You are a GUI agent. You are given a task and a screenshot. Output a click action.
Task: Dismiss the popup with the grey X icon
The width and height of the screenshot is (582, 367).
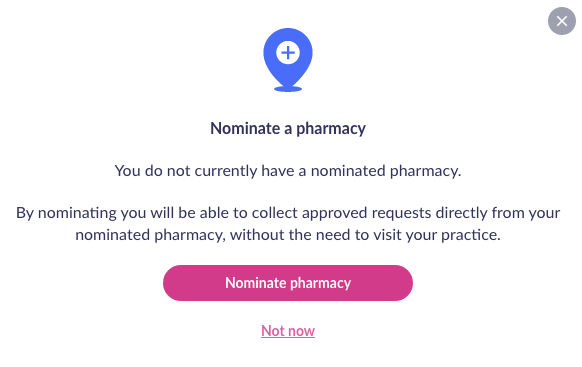point(562,21)
